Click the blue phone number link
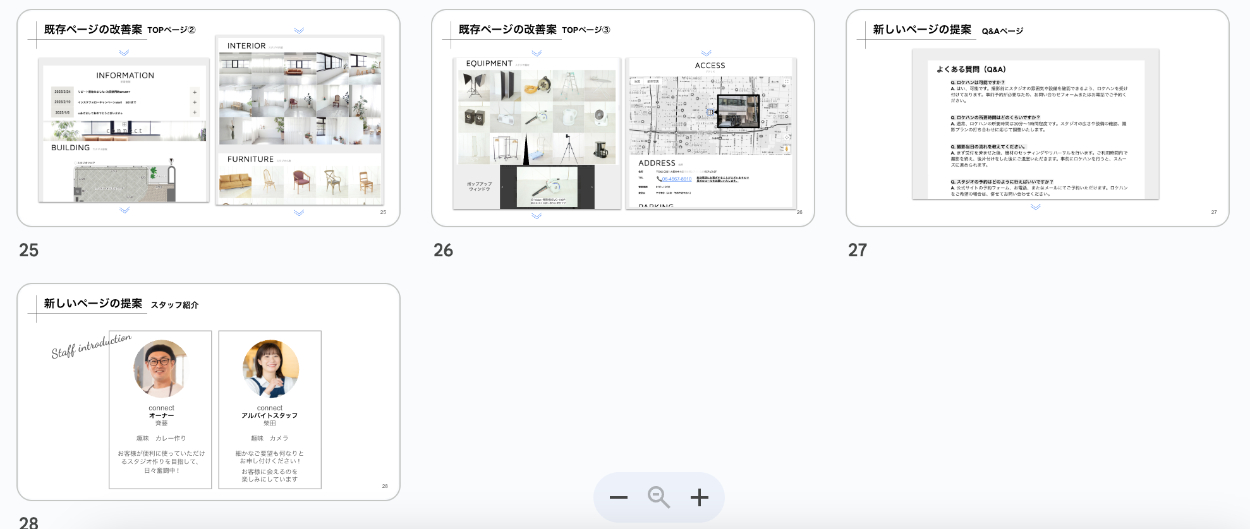This screenshot has height=529, width=1250. [x=677, y=179]
